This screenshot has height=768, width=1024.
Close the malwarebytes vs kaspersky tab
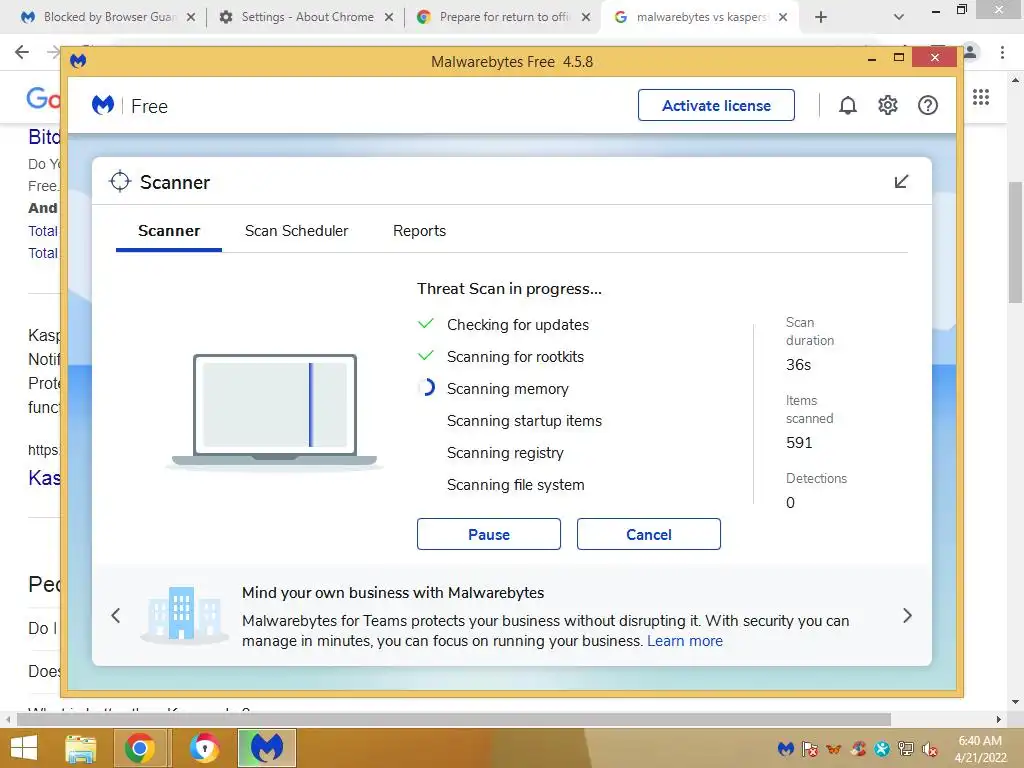click(x=783, y=17)
